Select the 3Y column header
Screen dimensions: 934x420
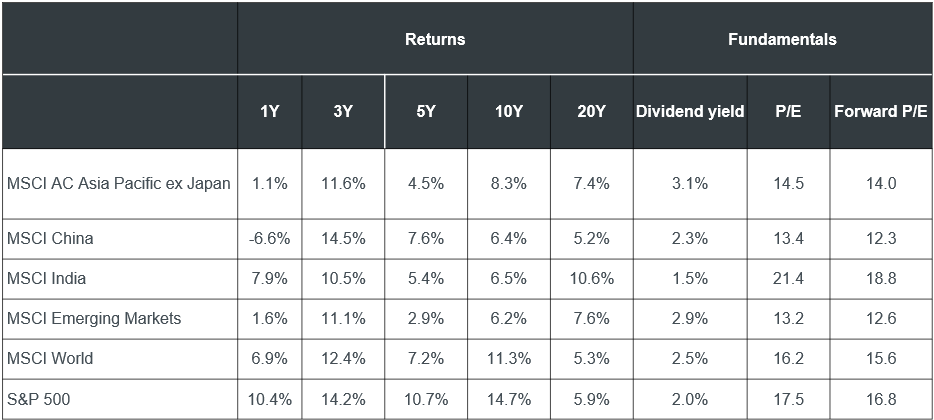coord(343,111)
